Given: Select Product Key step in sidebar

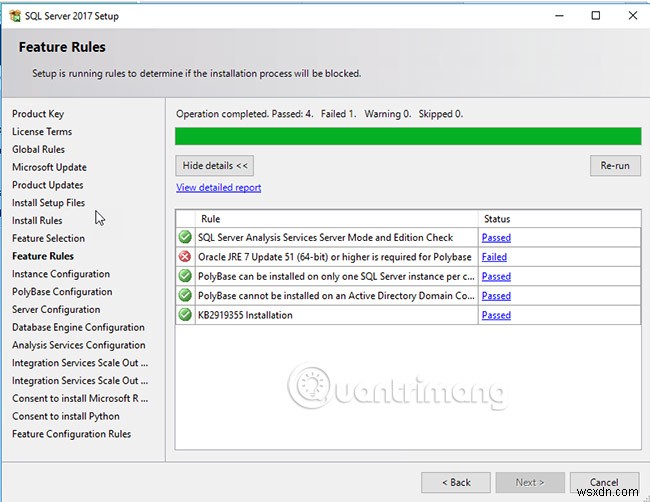Looking at the screenshot, I should pyautogui.click(x=38, y=114).
